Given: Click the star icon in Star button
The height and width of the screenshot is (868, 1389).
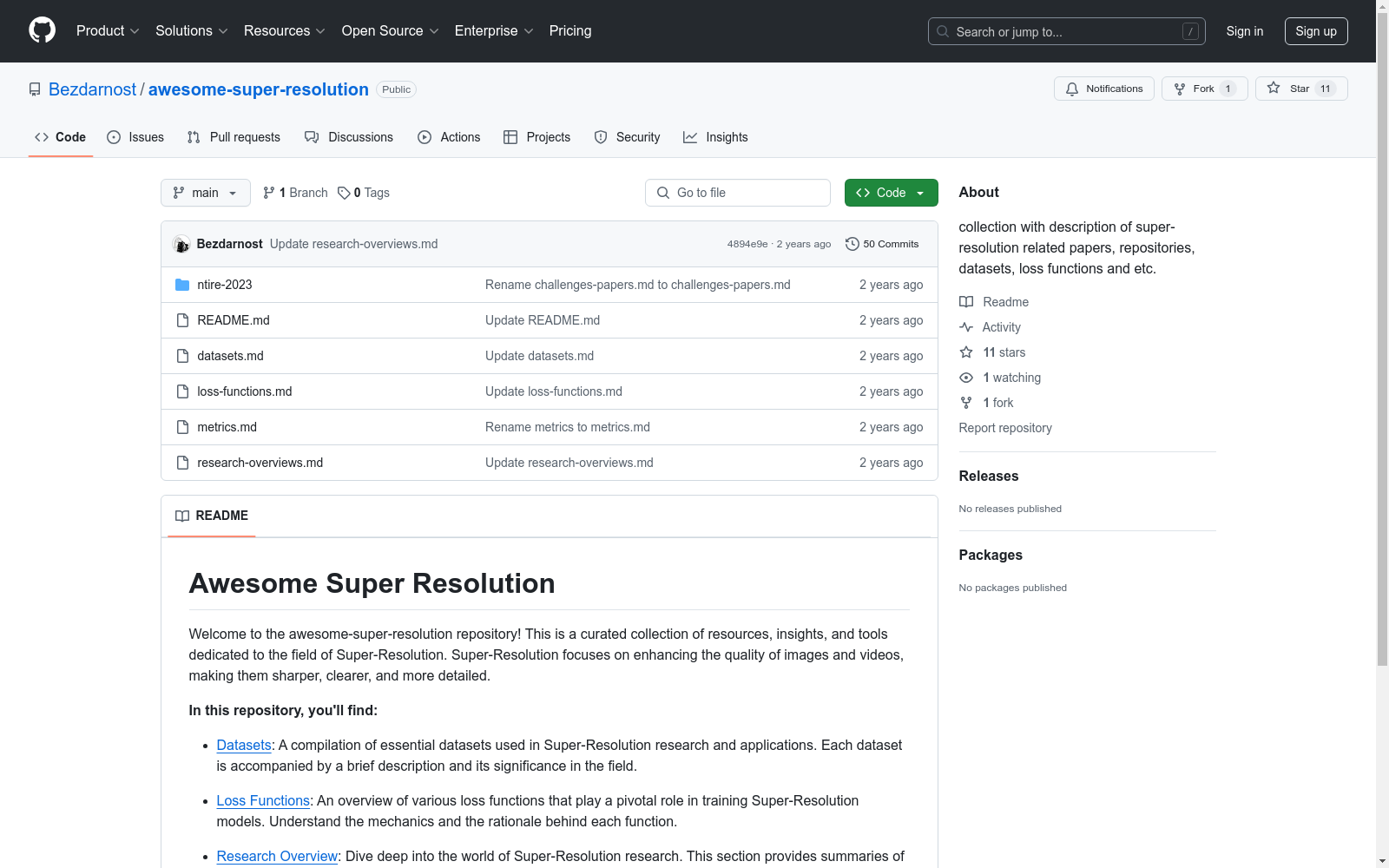Looking at the screenshot, I should coord(1274,88).
